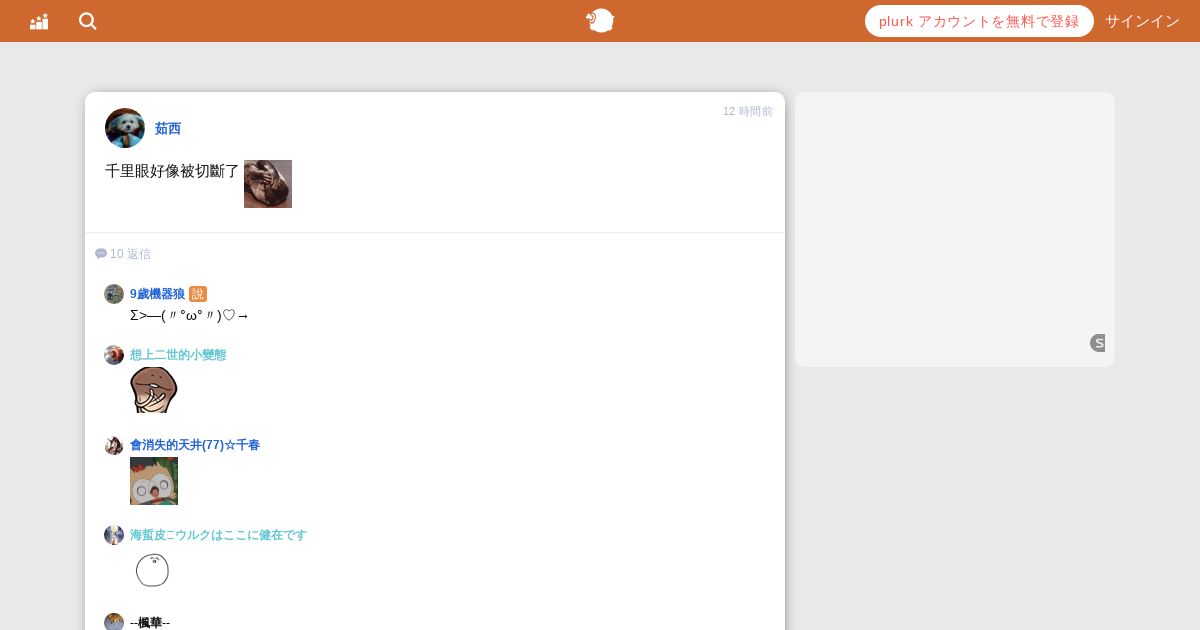Screen dimensions: 1200x630
Task: Click the S badge icon in the ad panel
Action: (x=1098, y=343)
